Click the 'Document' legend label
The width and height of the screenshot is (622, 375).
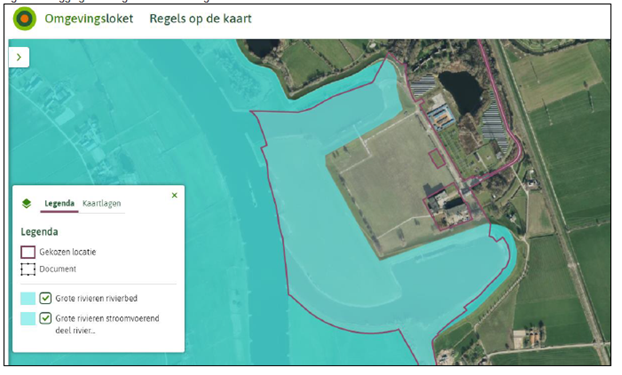pos(58,269)
